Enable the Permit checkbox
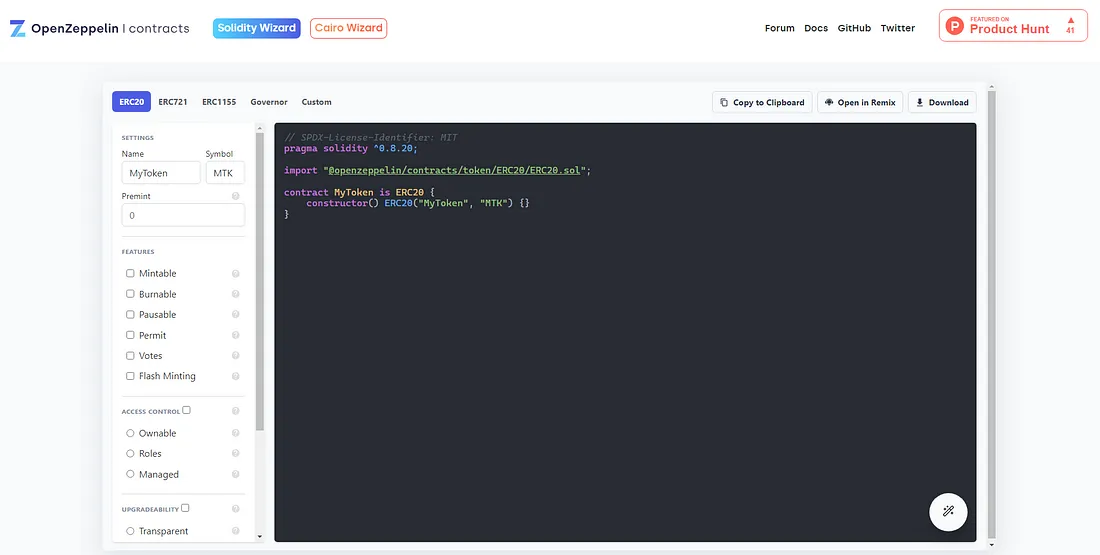Screen dimensions: 1100x555 point(130,335)
